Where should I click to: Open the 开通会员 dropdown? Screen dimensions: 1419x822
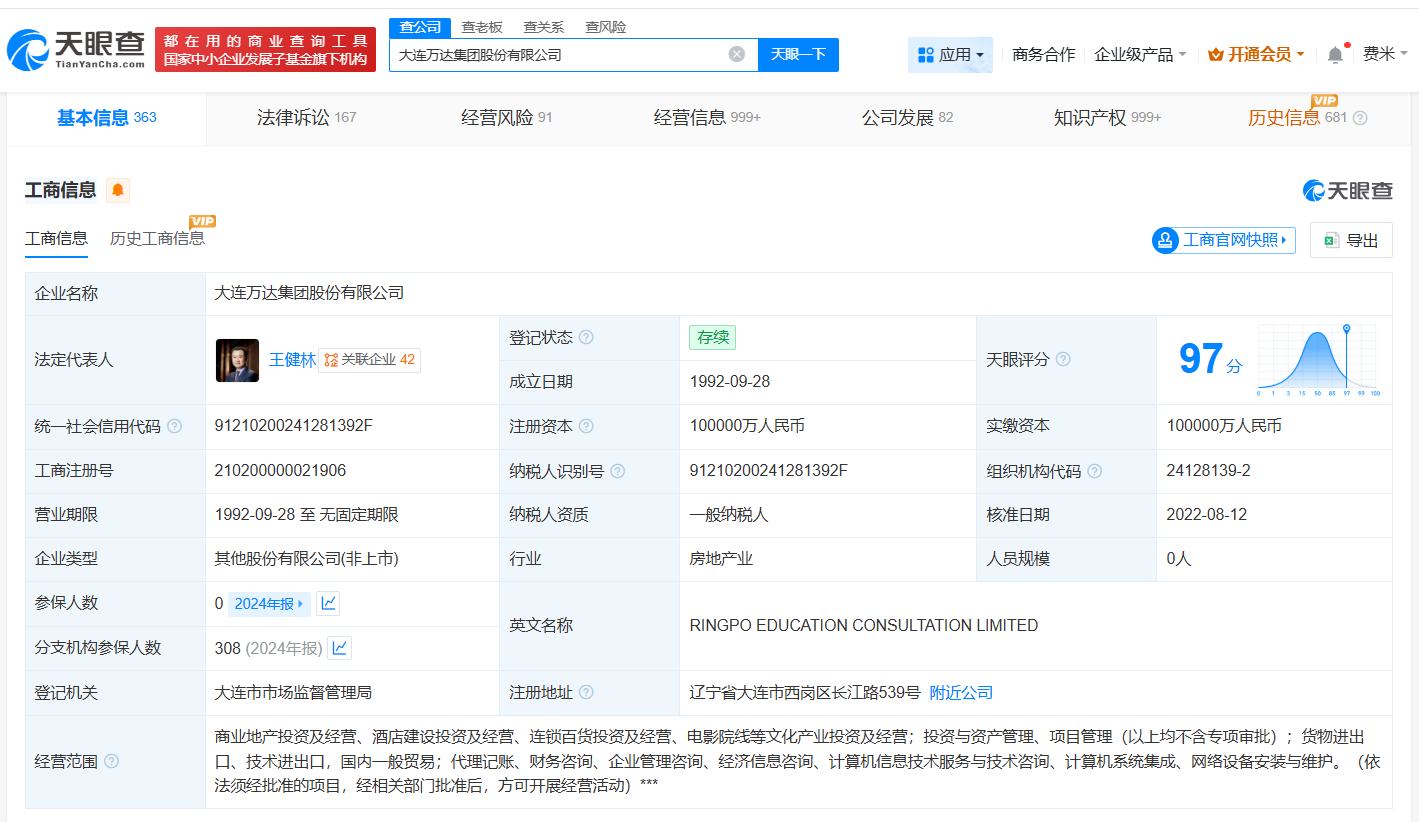point(1256,54)
